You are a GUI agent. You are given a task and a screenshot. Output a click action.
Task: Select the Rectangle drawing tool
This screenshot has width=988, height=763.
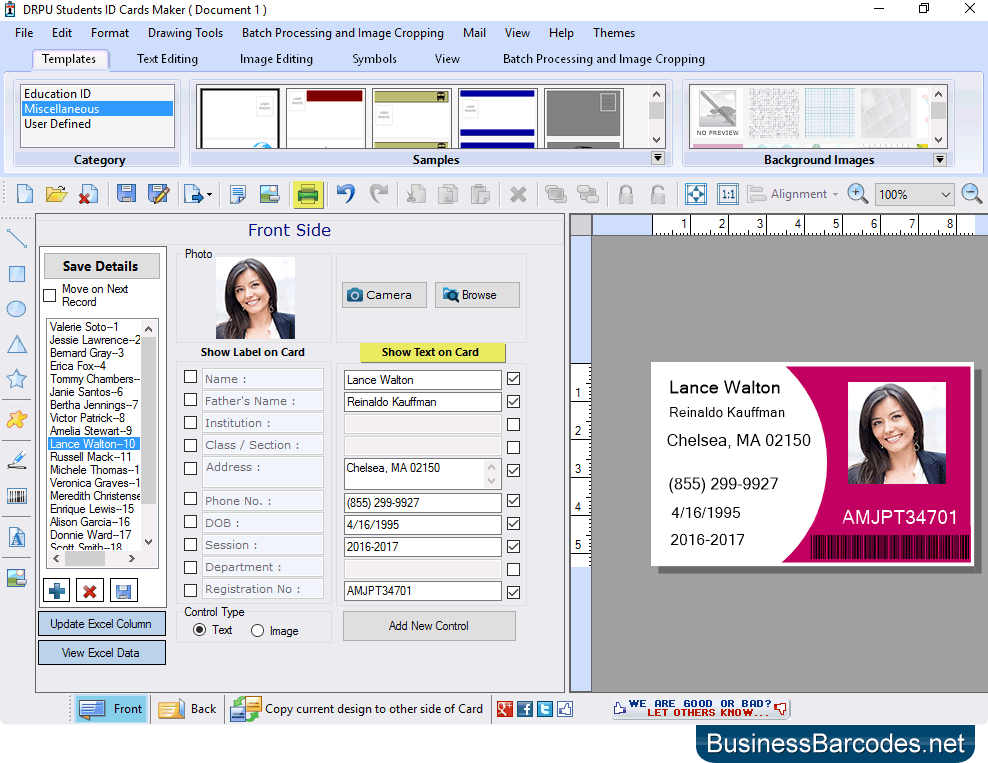[17, 274]
